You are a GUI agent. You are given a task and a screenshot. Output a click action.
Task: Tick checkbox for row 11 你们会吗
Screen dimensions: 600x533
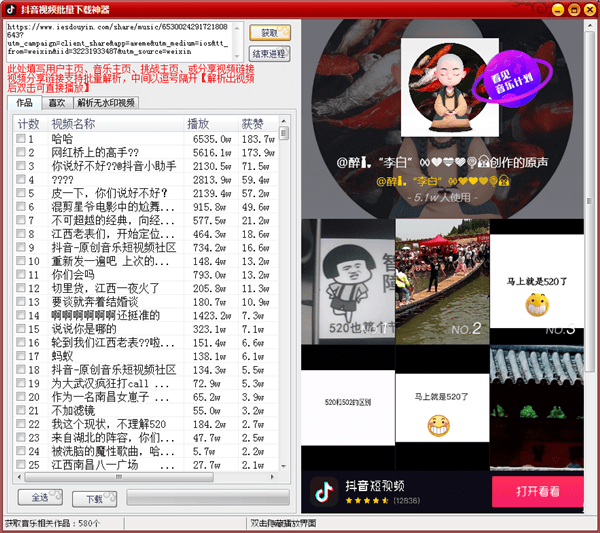pos(21,274)
